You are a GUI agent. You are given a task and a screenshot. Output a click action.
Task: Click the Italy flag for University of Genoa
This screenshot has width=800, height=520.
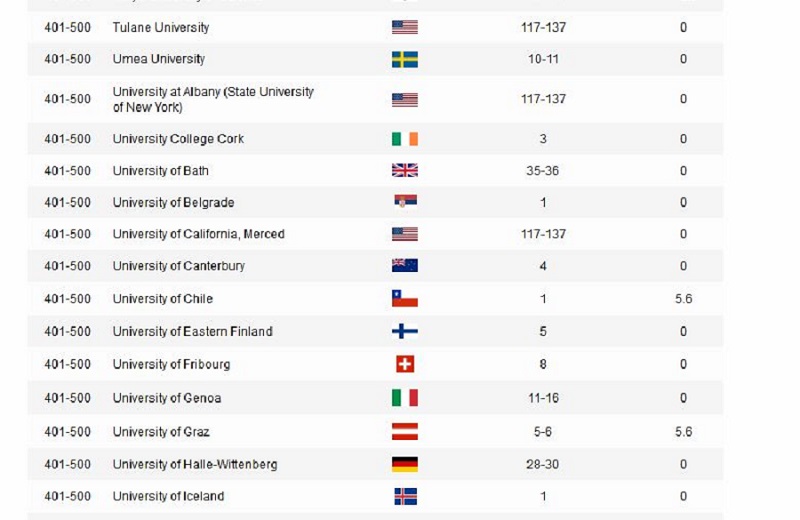pos(404,398)
